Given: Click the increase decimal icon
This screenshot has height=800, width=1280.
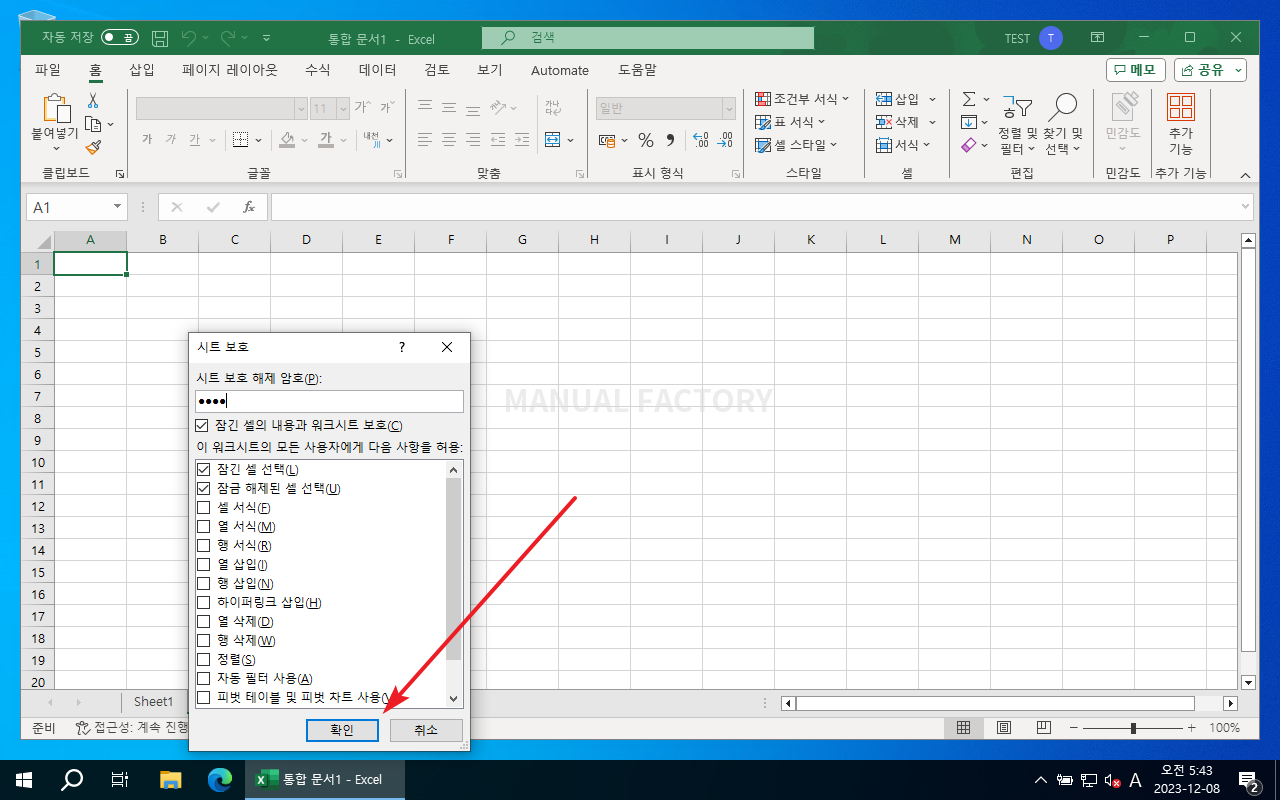Looking at the screenshot, I should point(700,140).
